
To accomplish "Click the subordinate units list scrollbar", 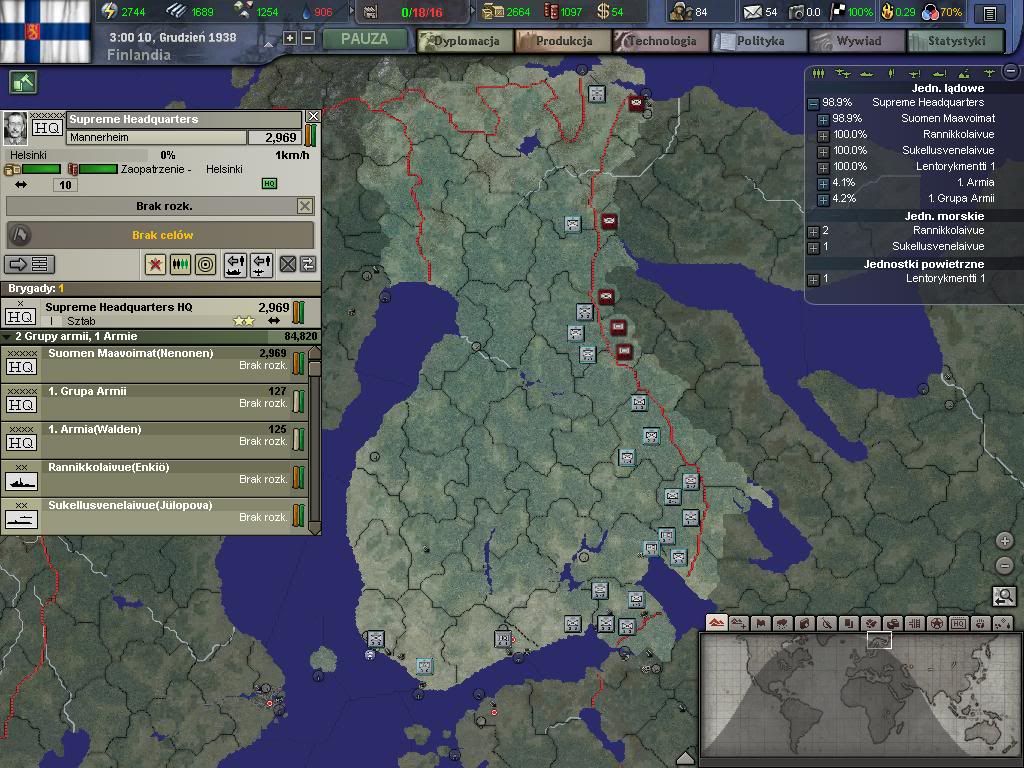I will [x=314, y=441].
